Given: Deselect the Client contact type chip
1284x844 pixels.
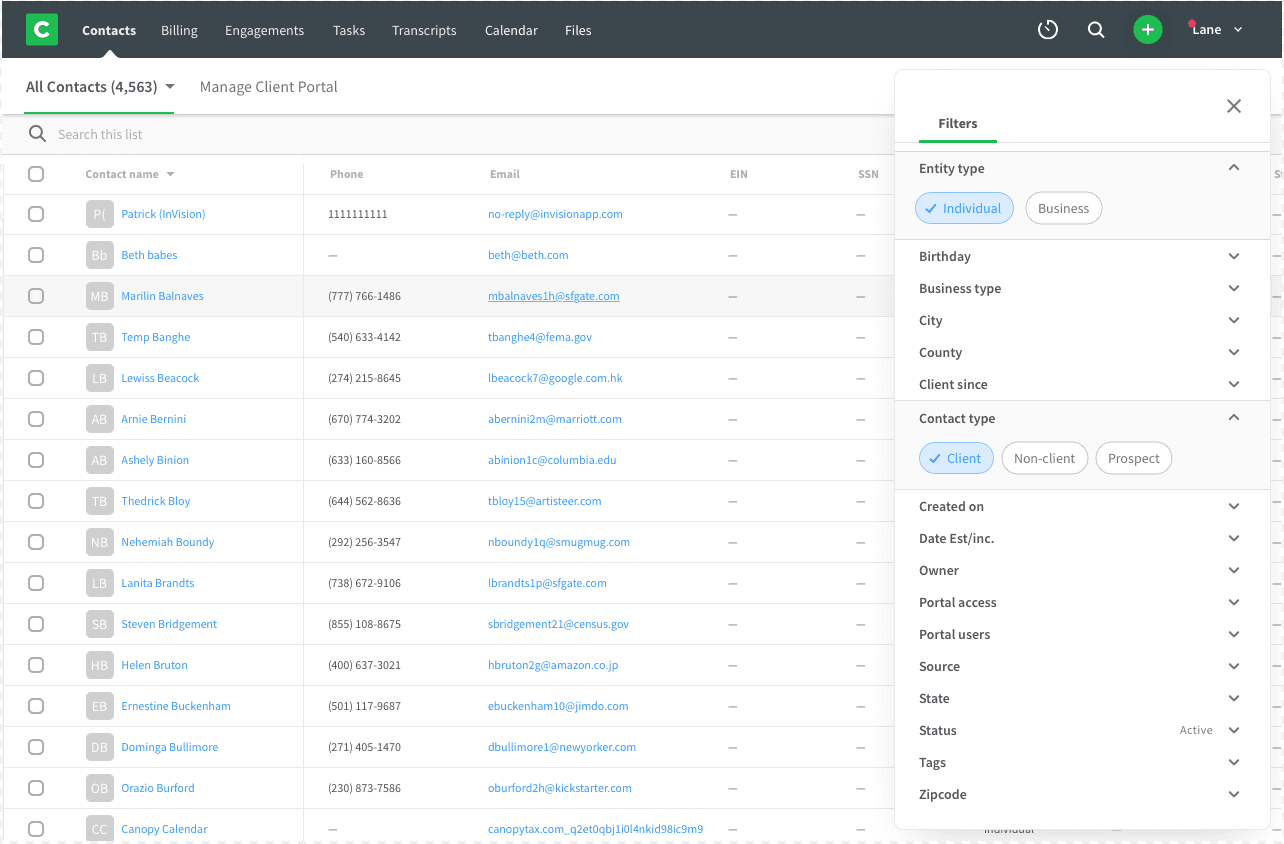Looking at the screenshot, I should pyautogui.click(x=956, y=458).
